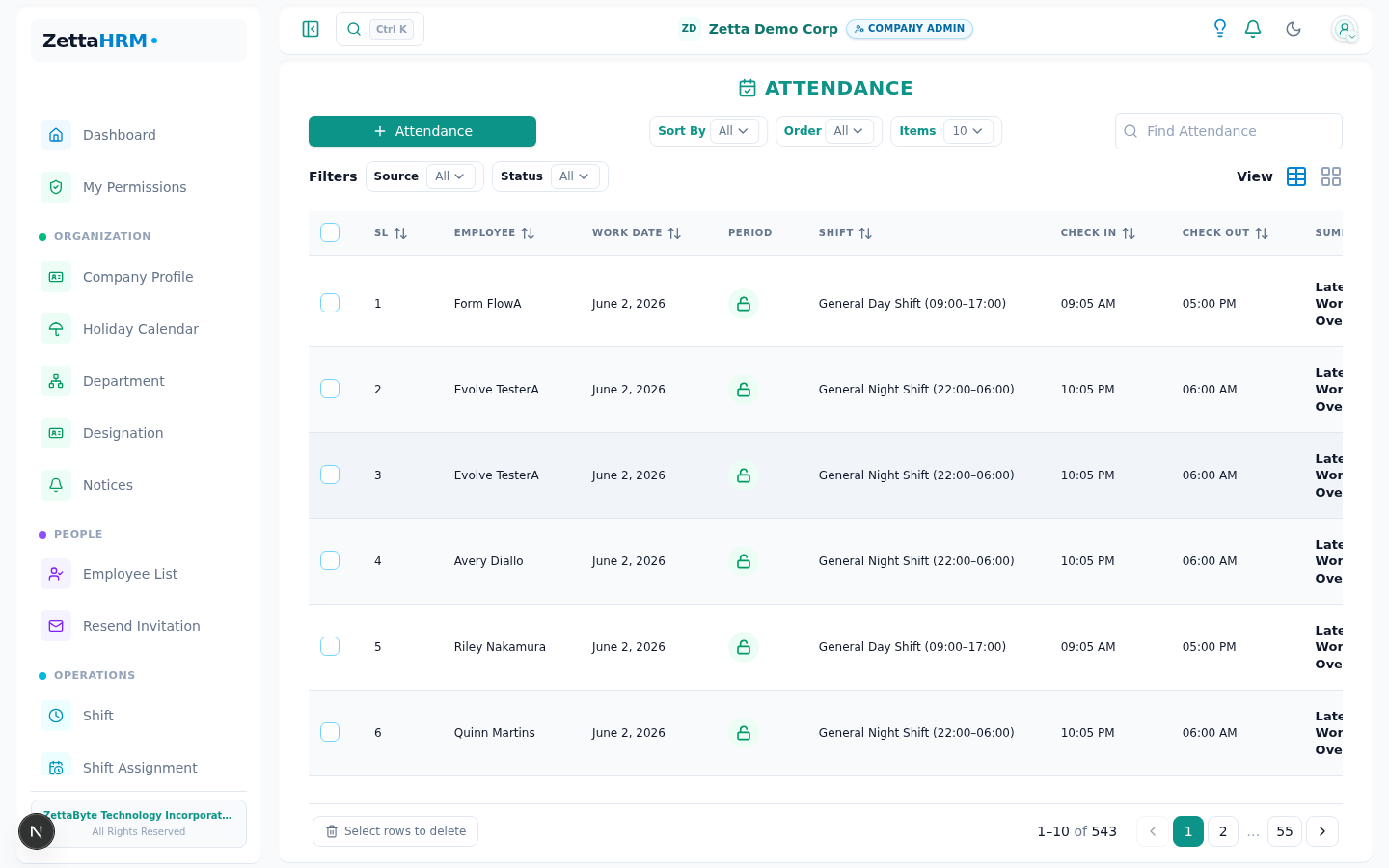Click Riley Nakamura employee name

pyautogui.click(x=500, y=647)
